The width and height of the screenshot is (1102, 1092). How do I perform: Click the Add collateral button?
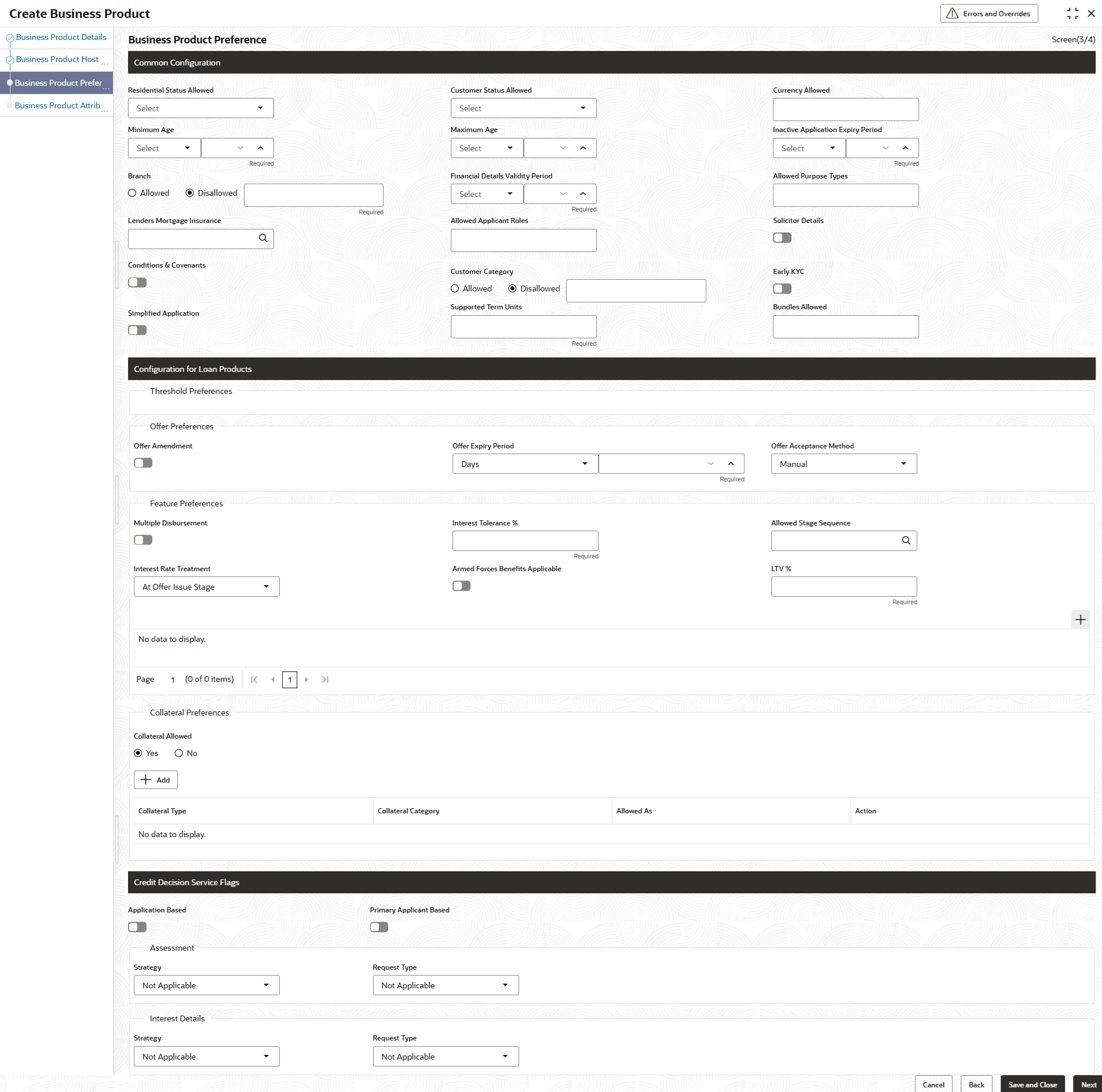click(x=156, y=780)
